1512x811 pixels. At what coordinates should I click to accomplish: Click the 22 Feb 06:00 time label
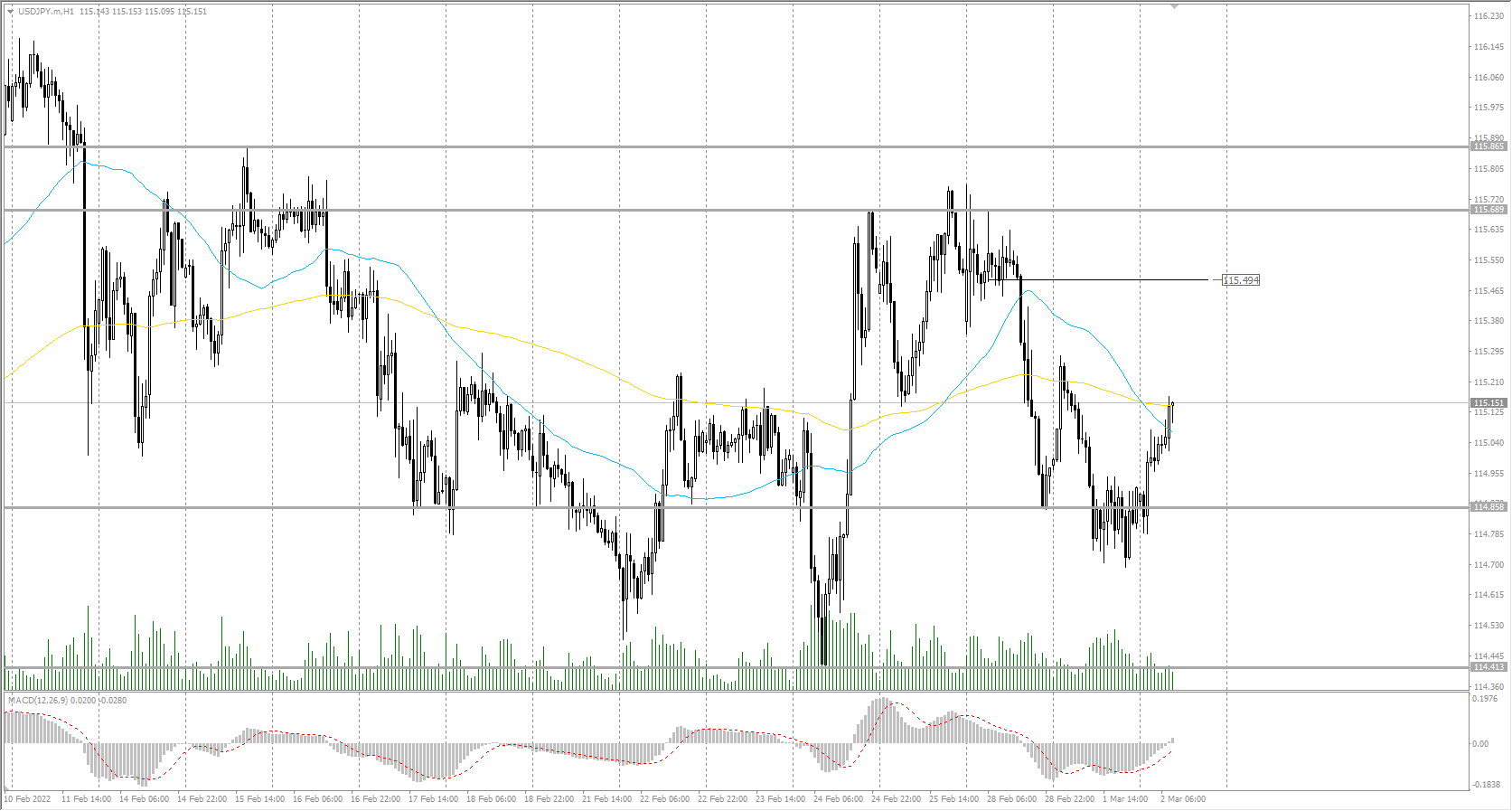(665, 799)
